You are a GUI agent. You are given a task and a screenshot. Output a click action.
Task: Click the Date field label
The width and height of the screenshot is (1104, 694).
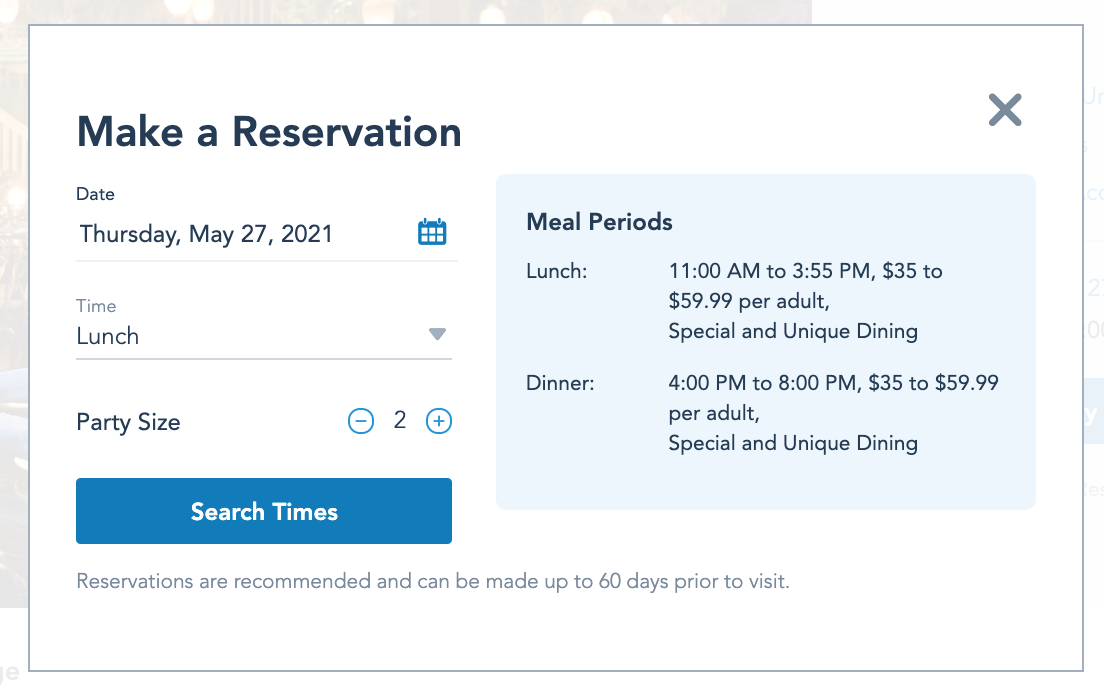[x=95, y=194]
